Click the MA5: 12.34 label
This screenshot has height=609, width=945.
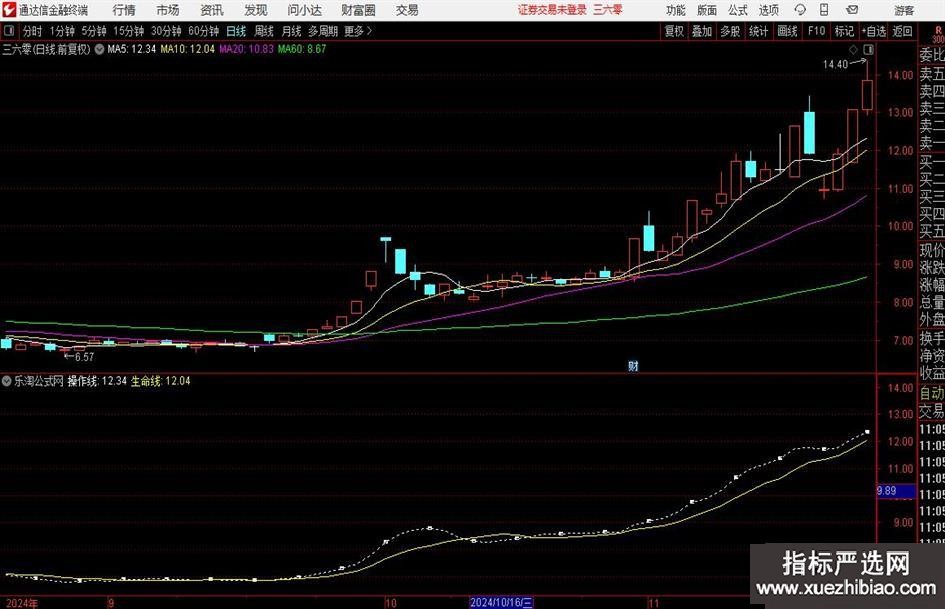click(x=131, y=49)
